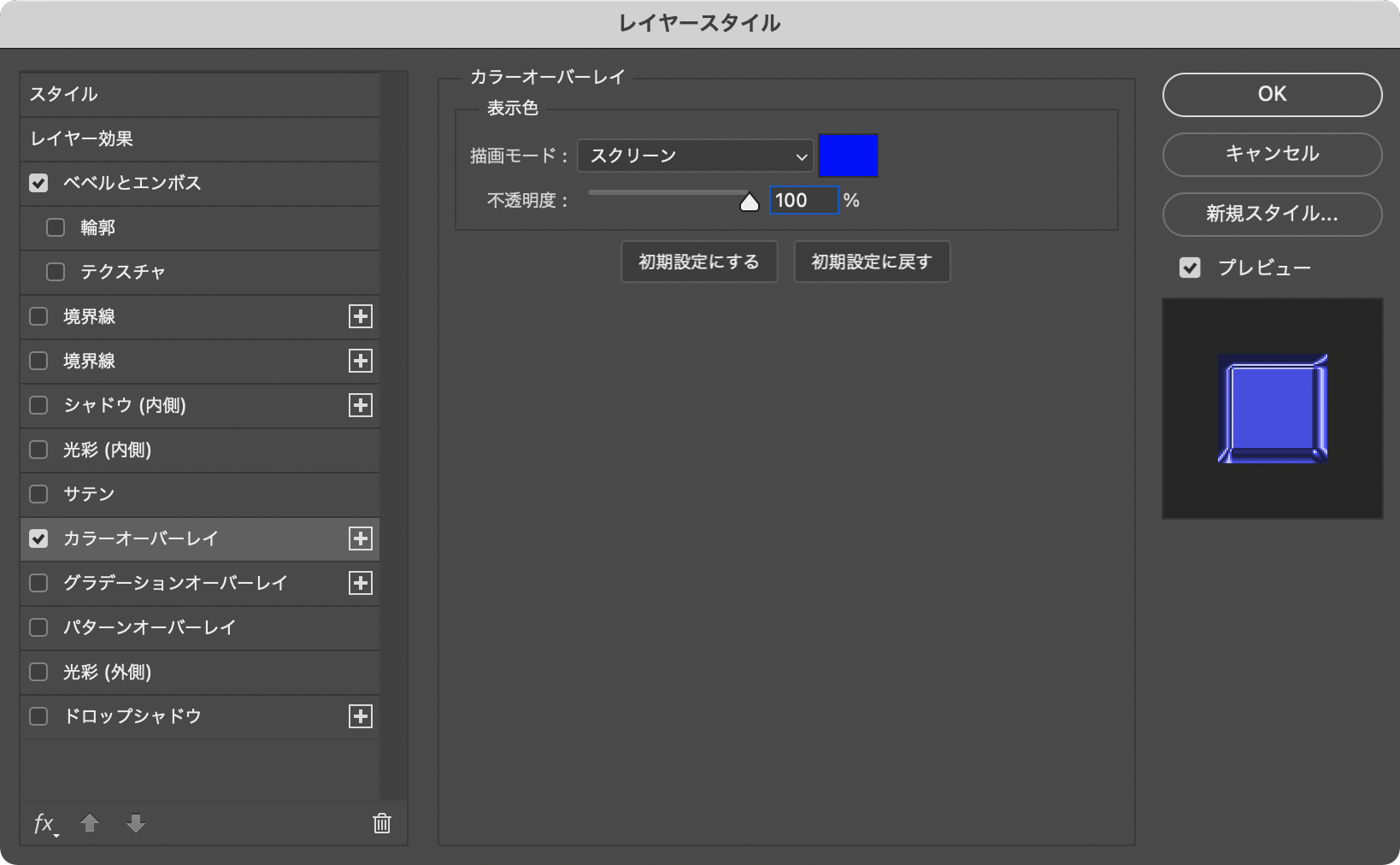The image size is (1400, 865).
Task: Click the 初期設定に戻す button
Action: point(871,262)
